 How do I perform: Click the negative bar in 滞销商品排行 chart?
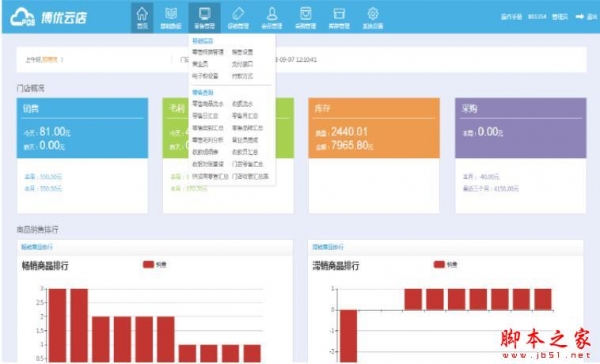(x=348, y=336)
